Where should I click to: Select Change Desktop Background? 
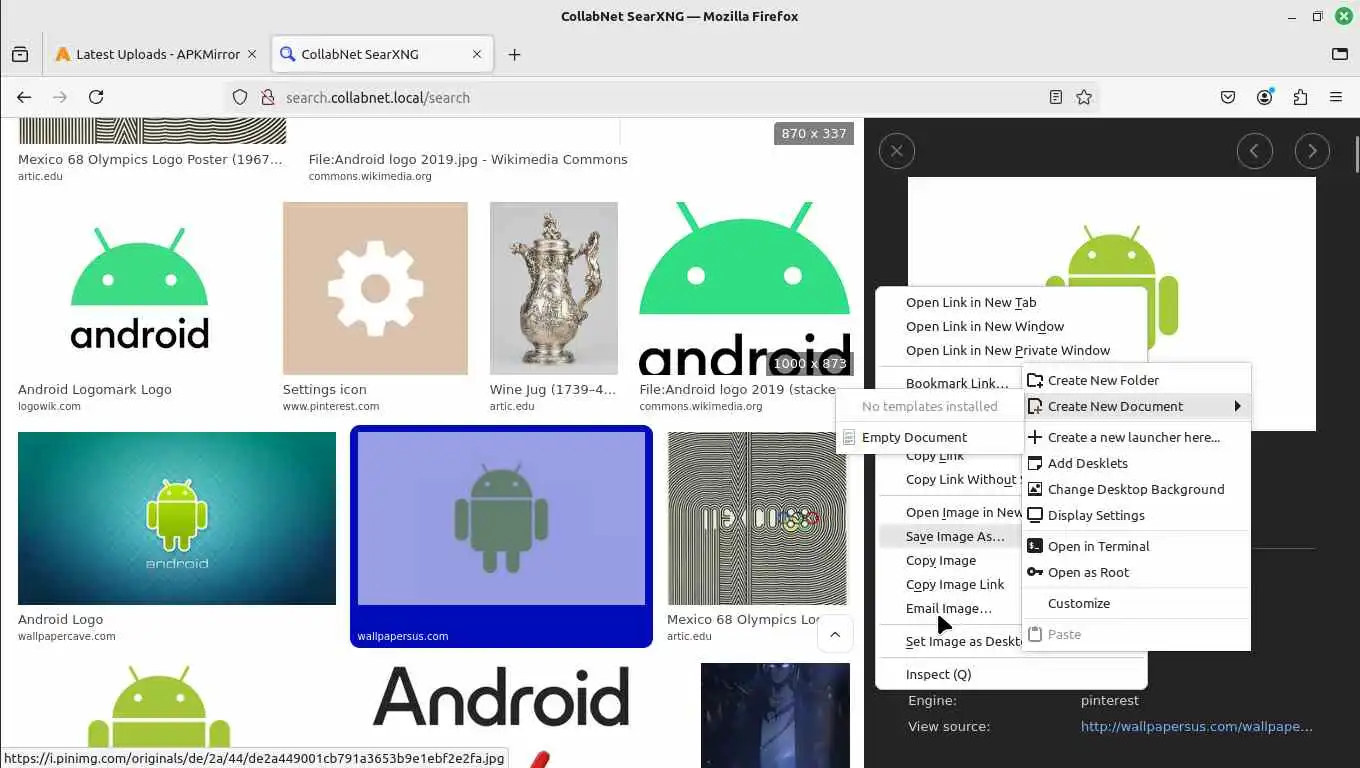(x=1137, y=489)
